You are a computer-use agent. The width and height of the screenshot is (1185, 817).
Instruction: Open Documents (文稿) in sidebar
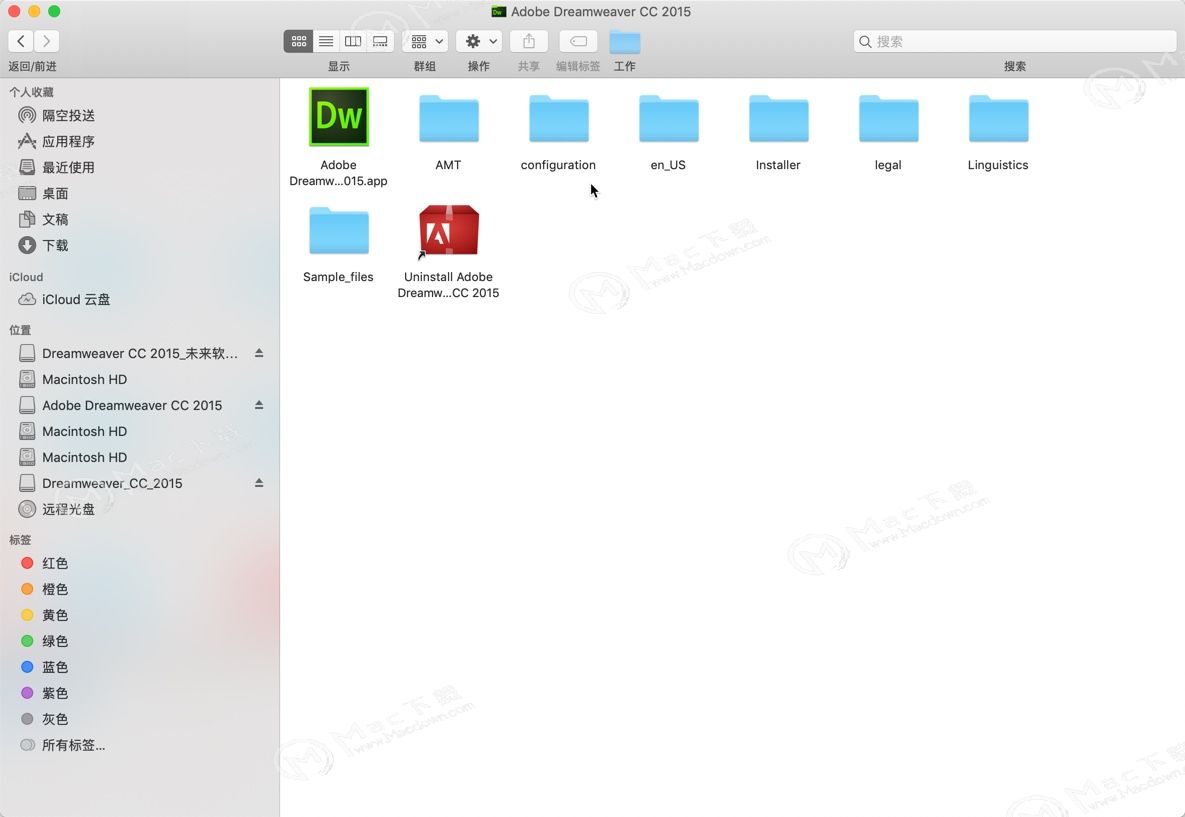coord(44,219)
